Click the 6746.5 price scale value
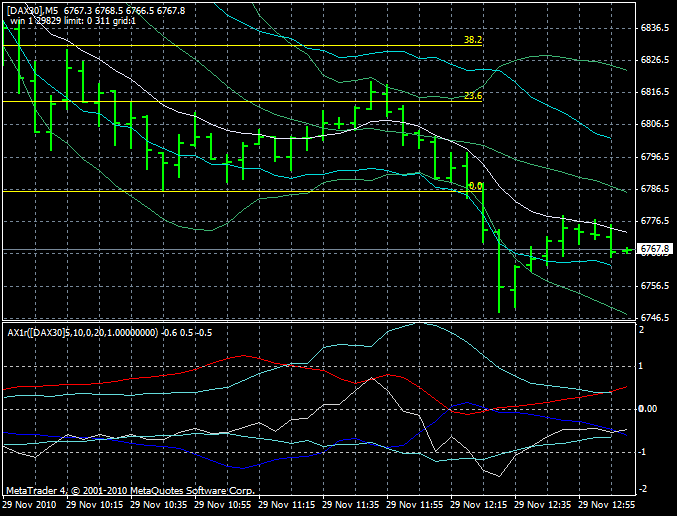The width and height of the screenshot is (677, 516). pos(655,318)
